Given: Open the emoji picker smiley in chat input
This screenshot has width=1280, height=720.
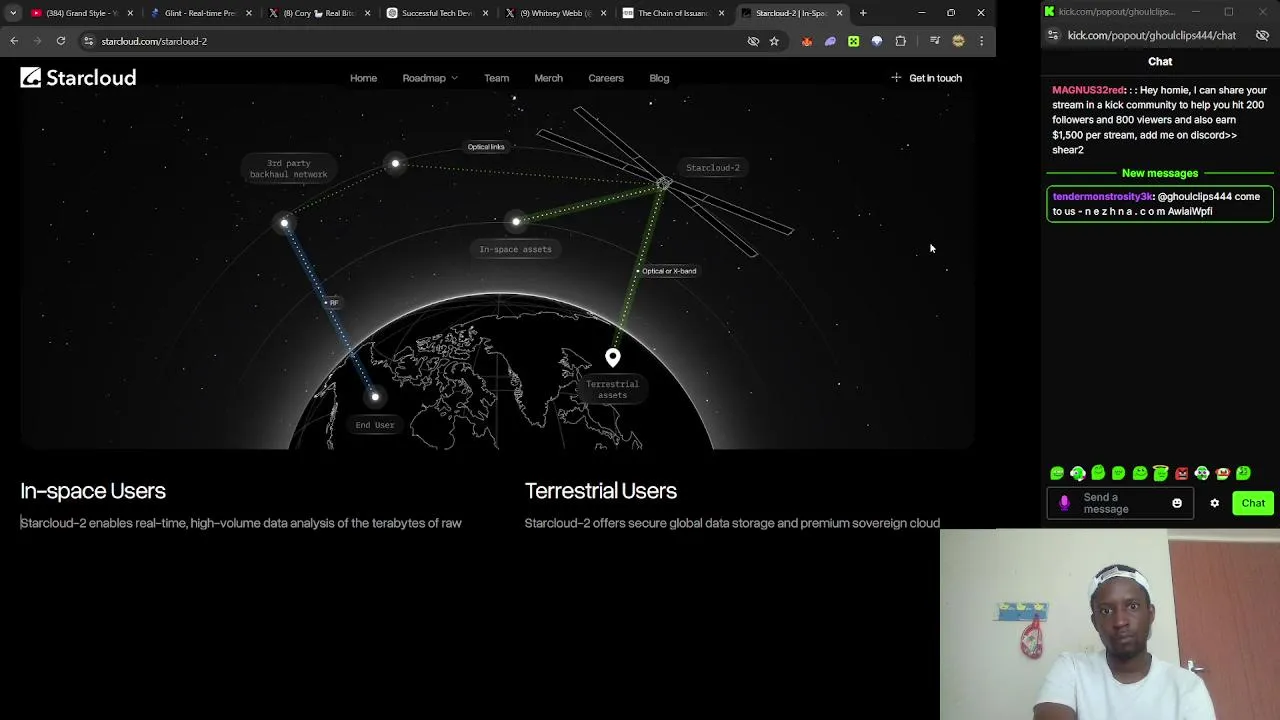Looking at the screenshot, I should [x=1177, y=503].
